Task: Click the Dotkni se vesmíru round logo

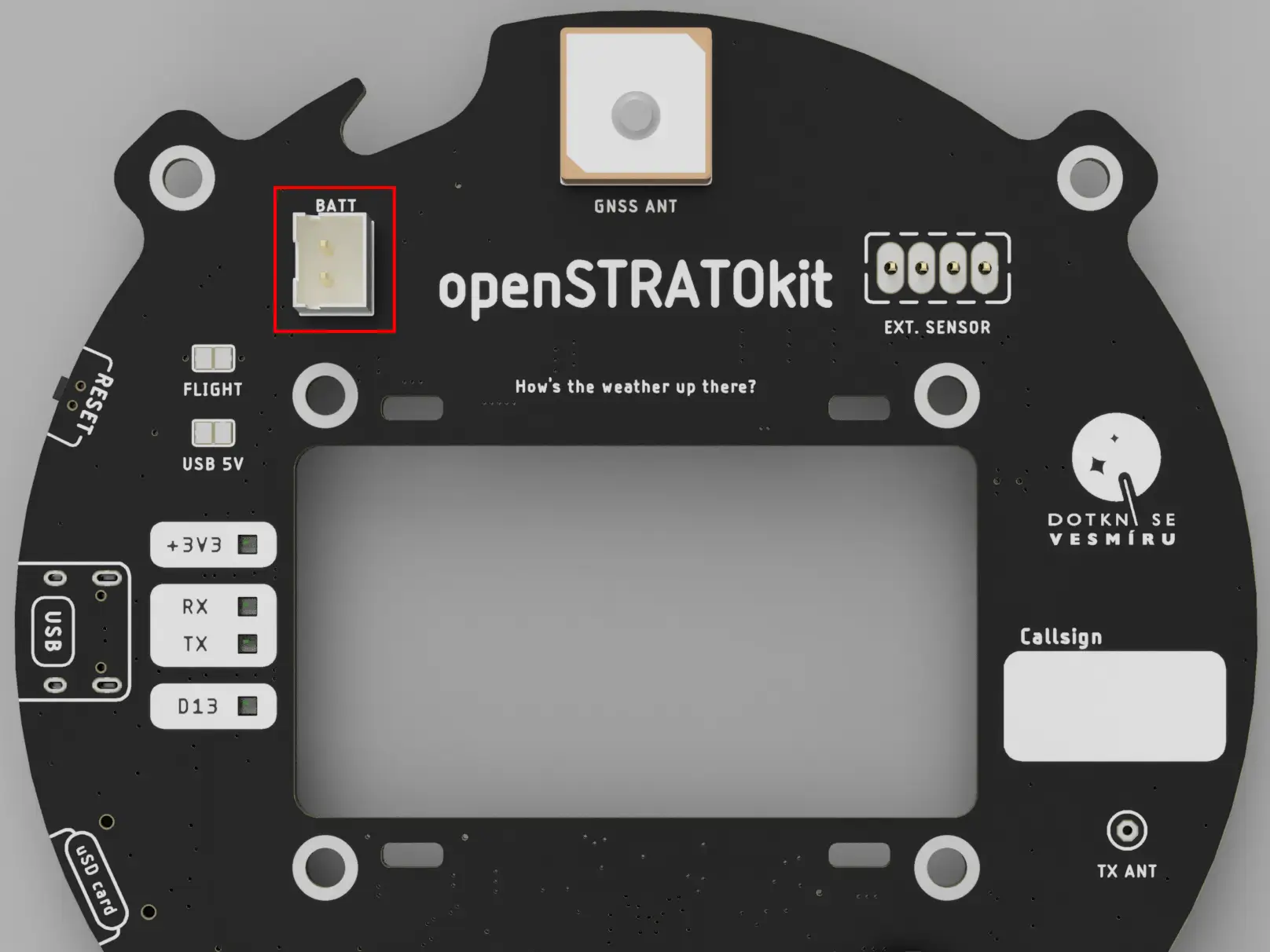Action: (x=1116, y=457)
